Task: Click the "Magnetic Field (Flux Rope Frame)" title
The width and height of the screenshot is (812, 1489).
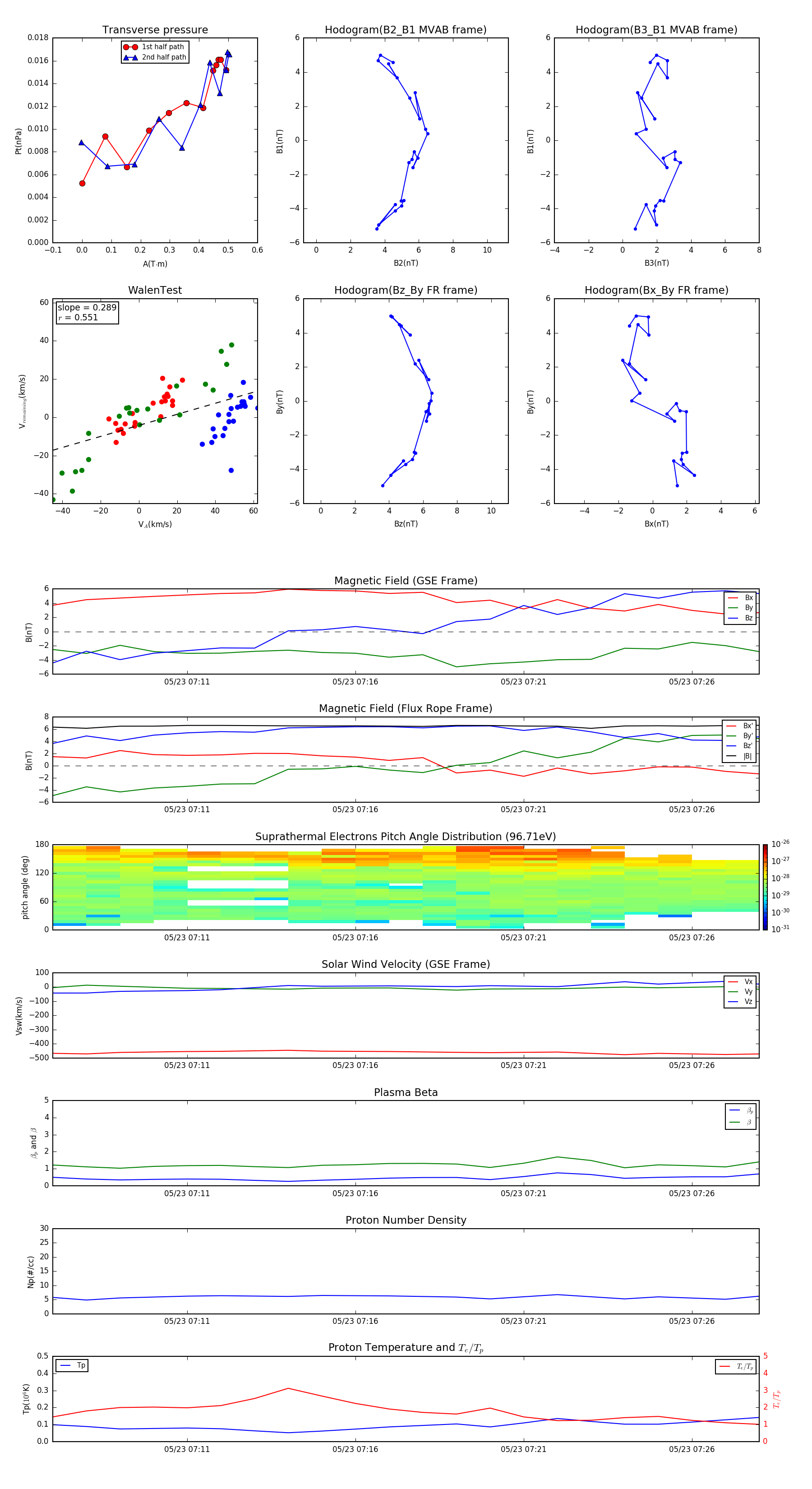Action: click(x=406, y=708)
